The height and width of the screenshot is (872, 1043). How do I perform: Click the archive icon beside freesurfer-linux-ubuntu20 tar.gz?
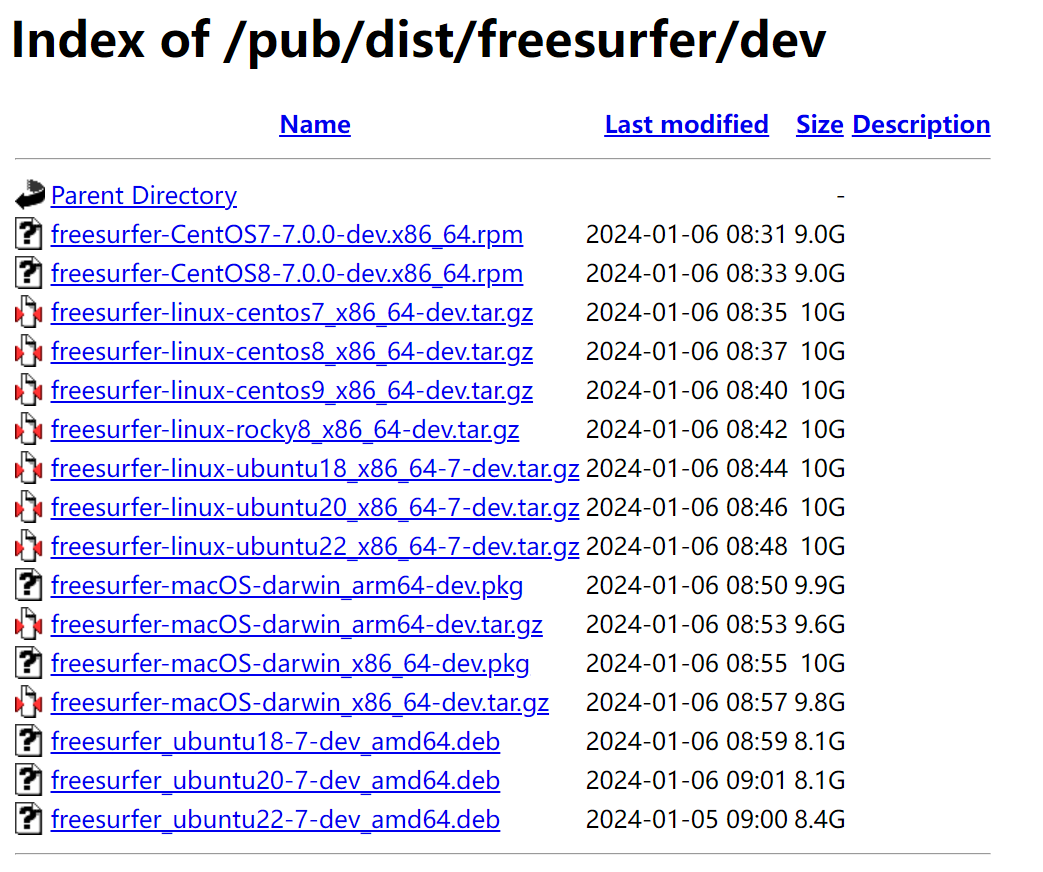(29, 507)
